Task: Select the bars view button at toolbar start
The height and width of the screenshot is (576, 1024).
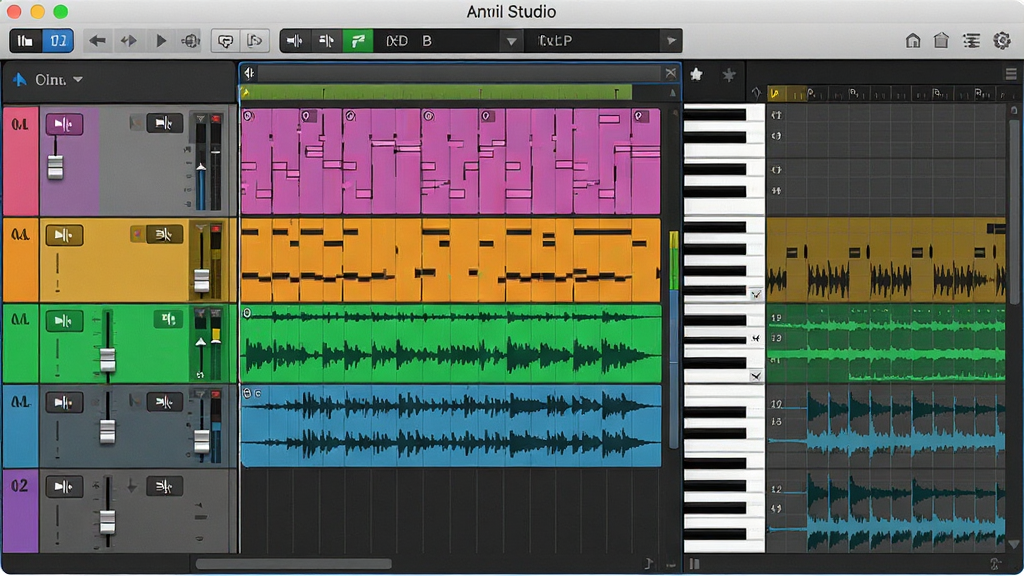Action: click(25, 41)
